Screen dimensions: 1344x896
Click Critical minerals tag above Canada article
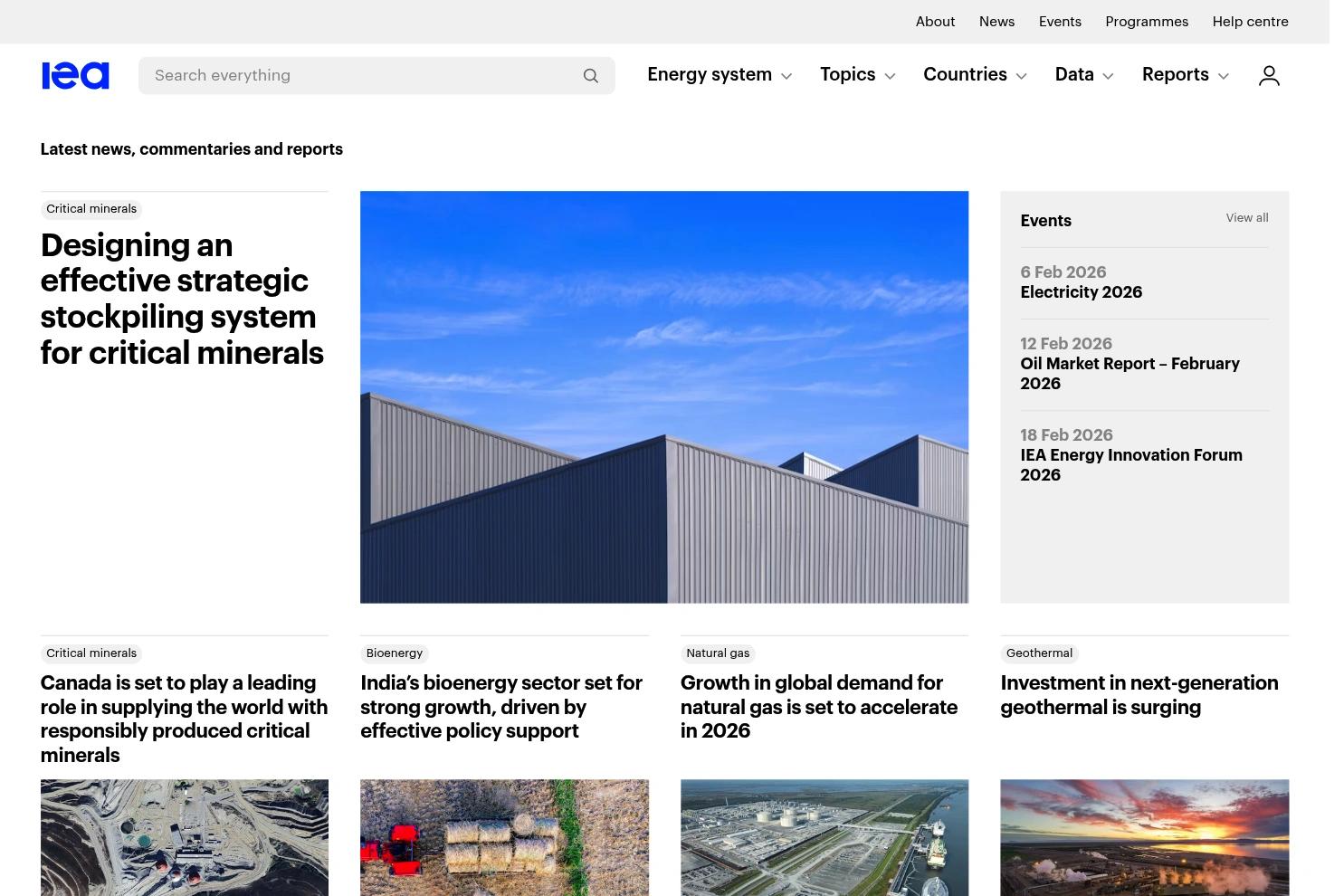(91, 653)
